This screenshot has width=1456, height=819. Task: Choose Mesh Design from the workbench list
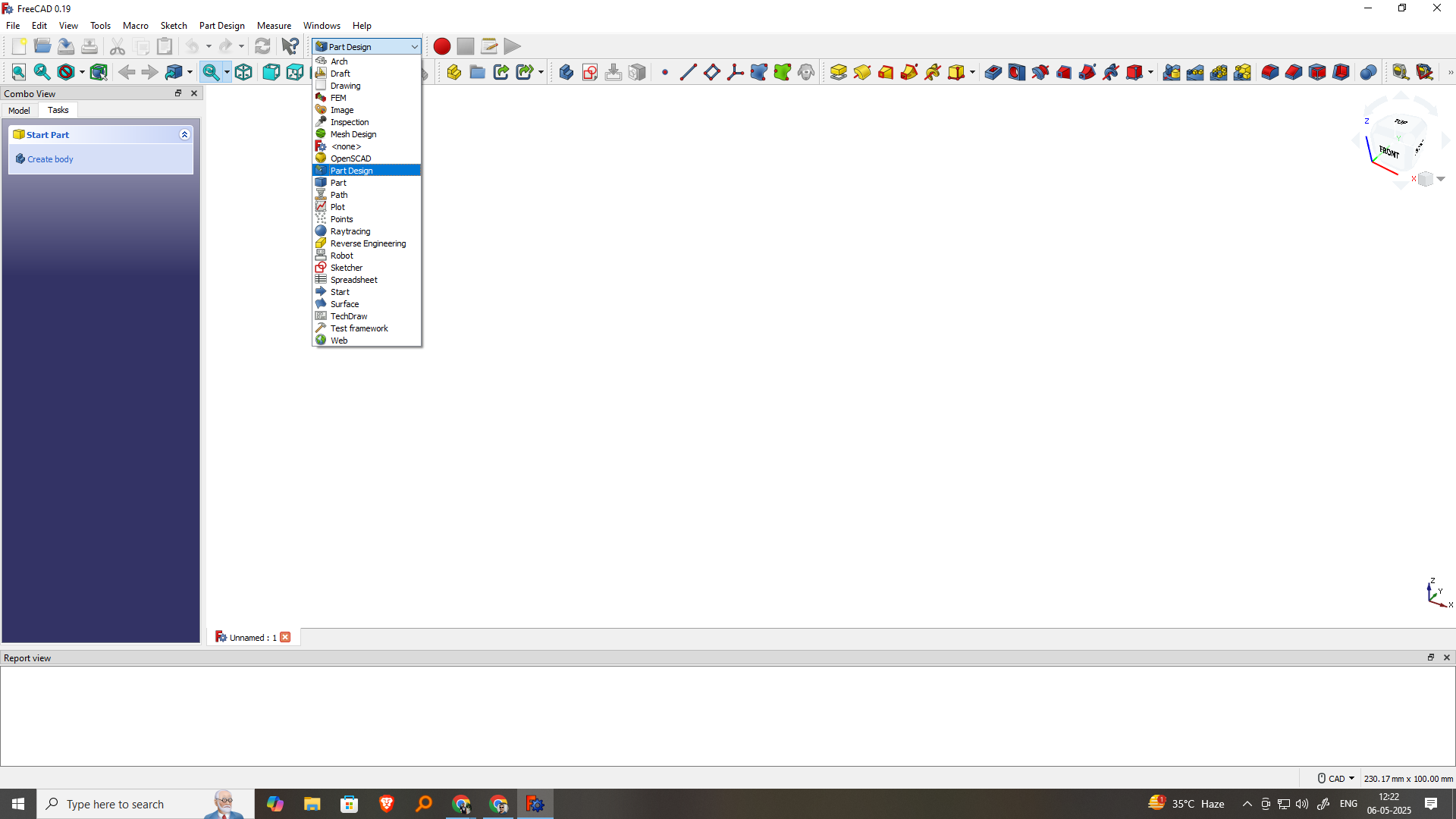(367, 134)
